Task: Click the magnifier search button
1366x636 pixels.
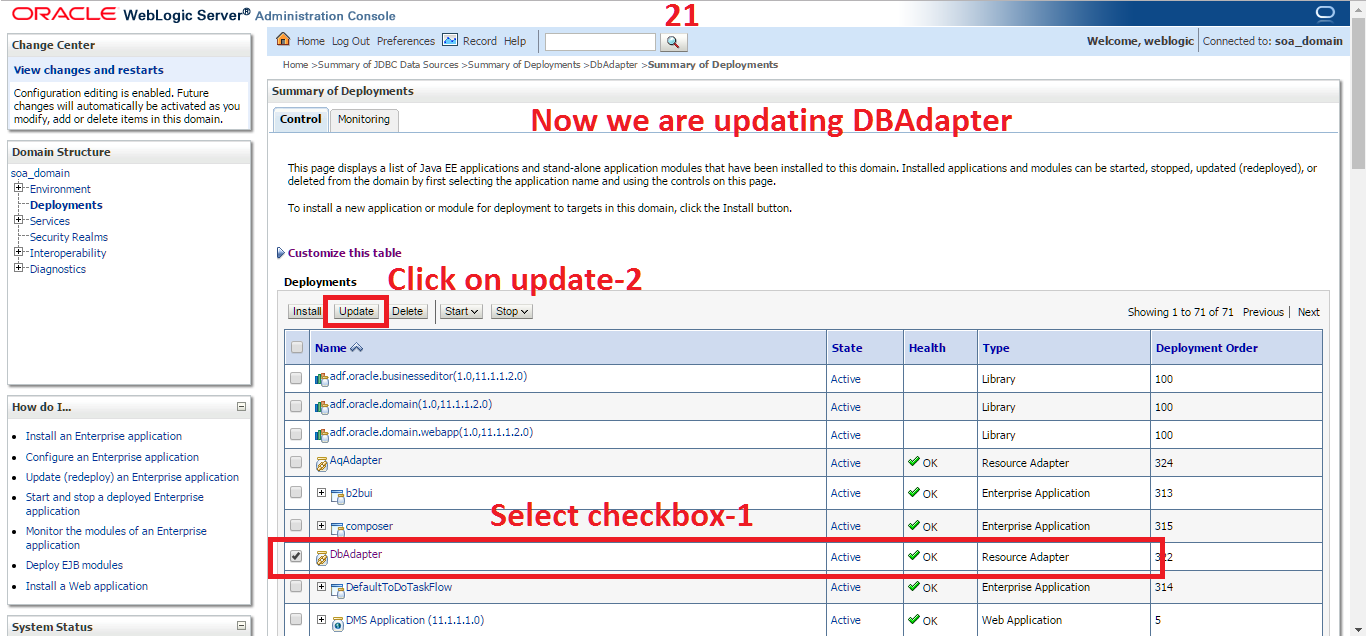Action: (674, 42)
